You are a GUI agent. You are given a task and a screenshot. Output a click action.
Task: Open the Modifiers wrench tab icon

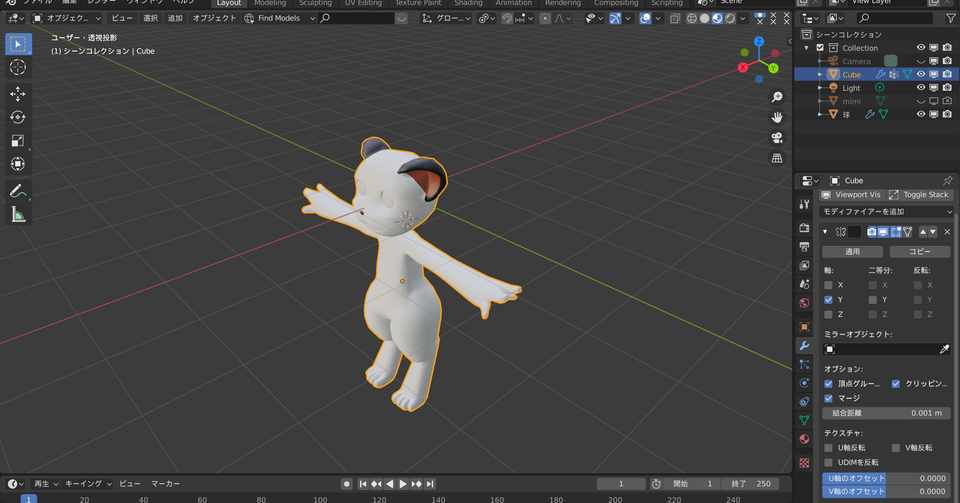[804, 346]
